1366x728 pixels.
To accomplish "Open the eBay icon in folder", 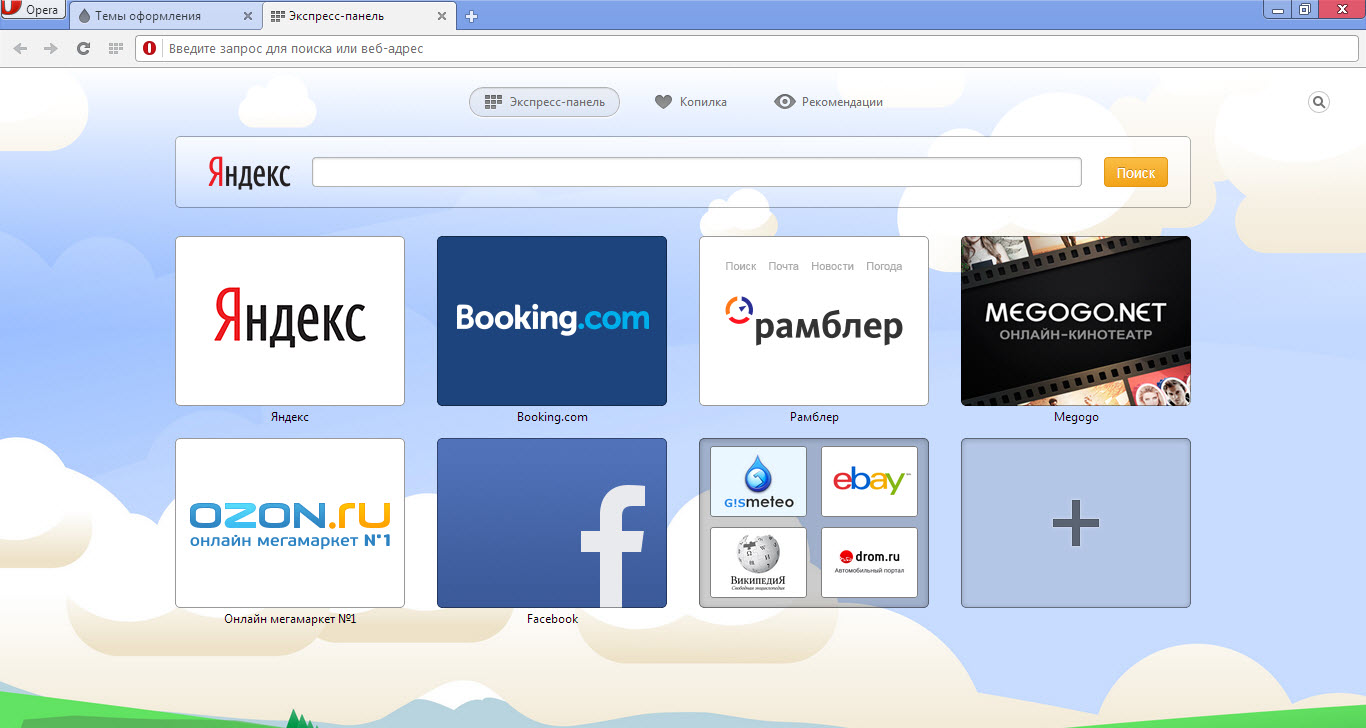I will (869, 481).
